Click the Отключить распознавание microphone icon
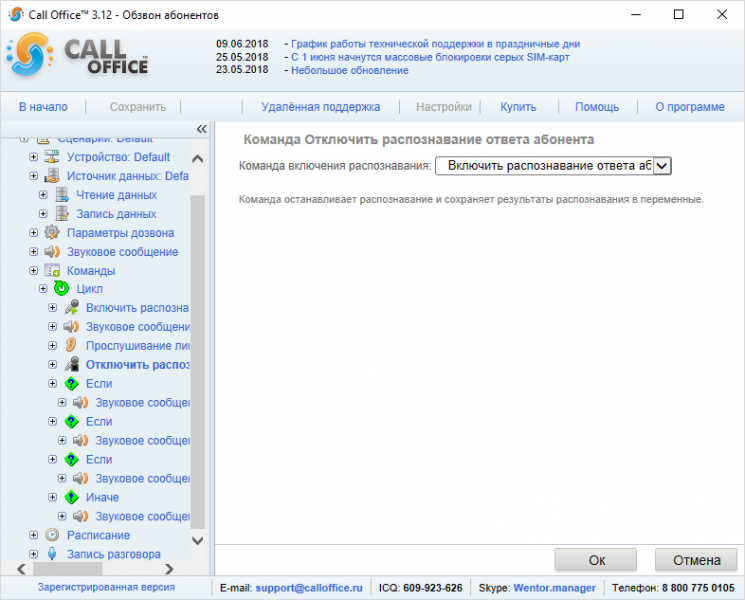 (72, 364)
